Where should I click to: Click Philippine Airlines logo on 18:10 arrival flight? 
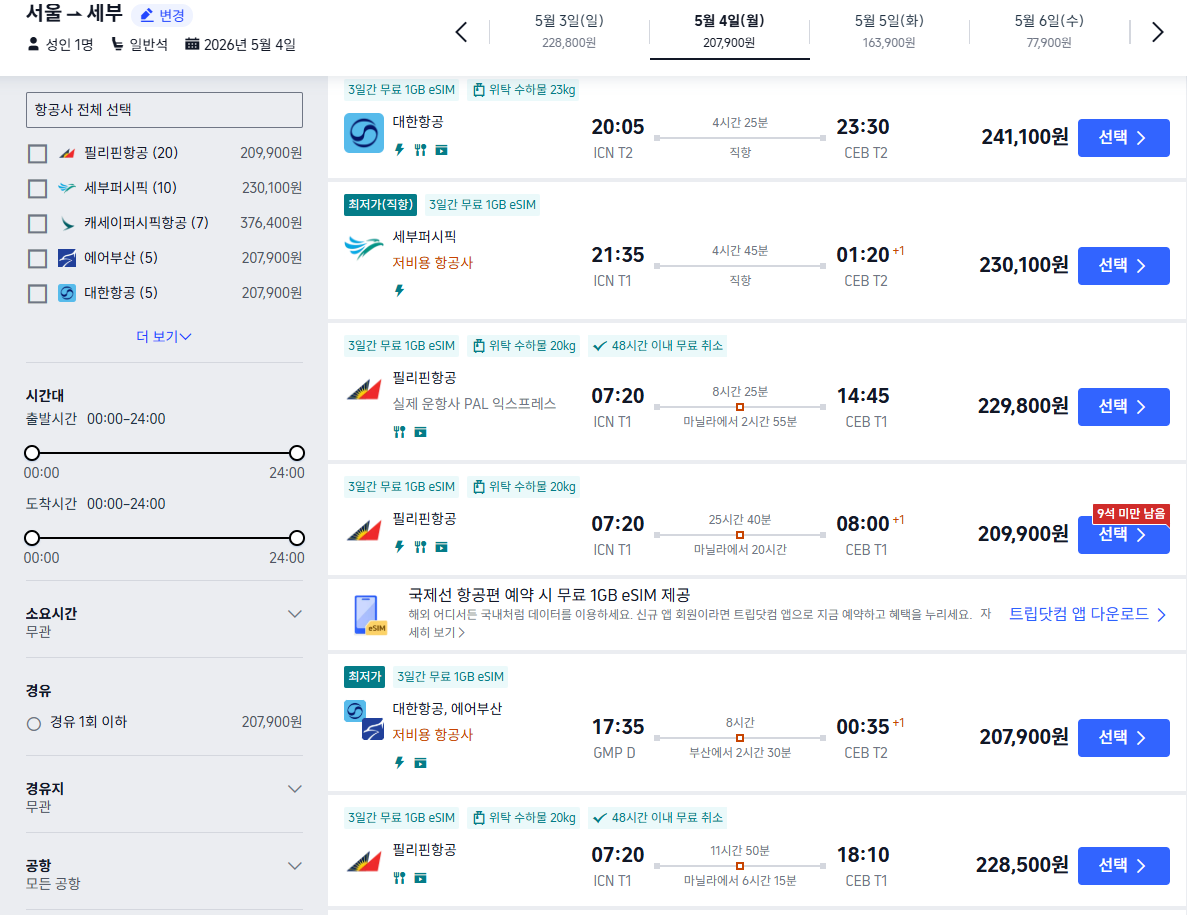pos(363,861)
